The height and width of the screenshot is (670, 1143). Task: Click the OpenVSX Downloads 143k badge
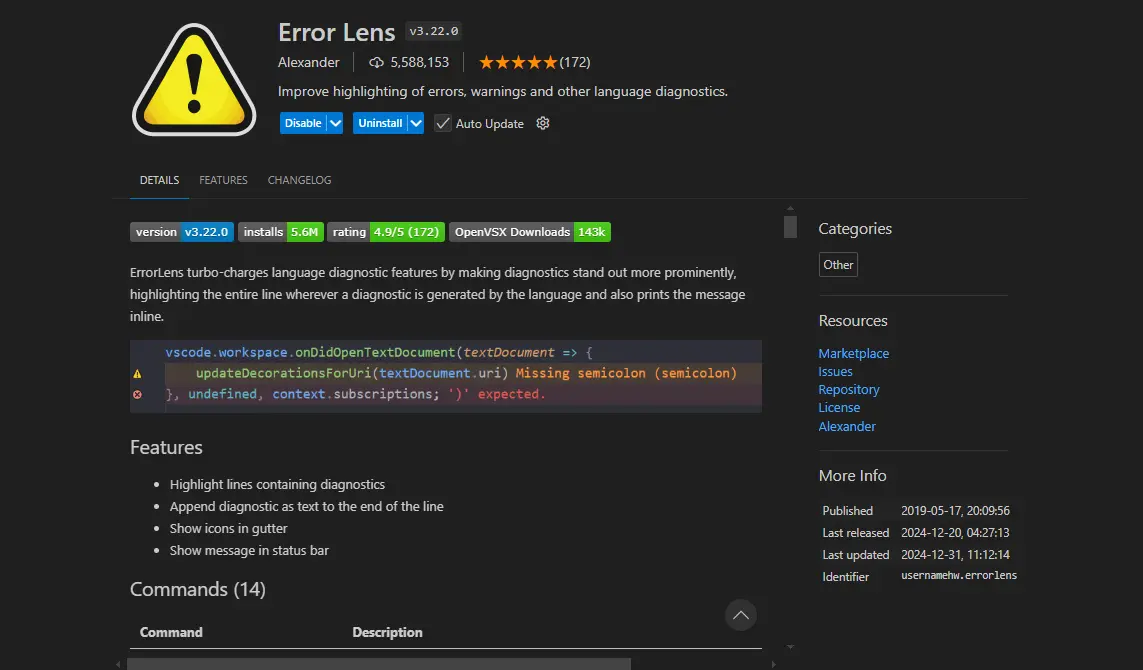pyautogui.click(x=530, y=232)
